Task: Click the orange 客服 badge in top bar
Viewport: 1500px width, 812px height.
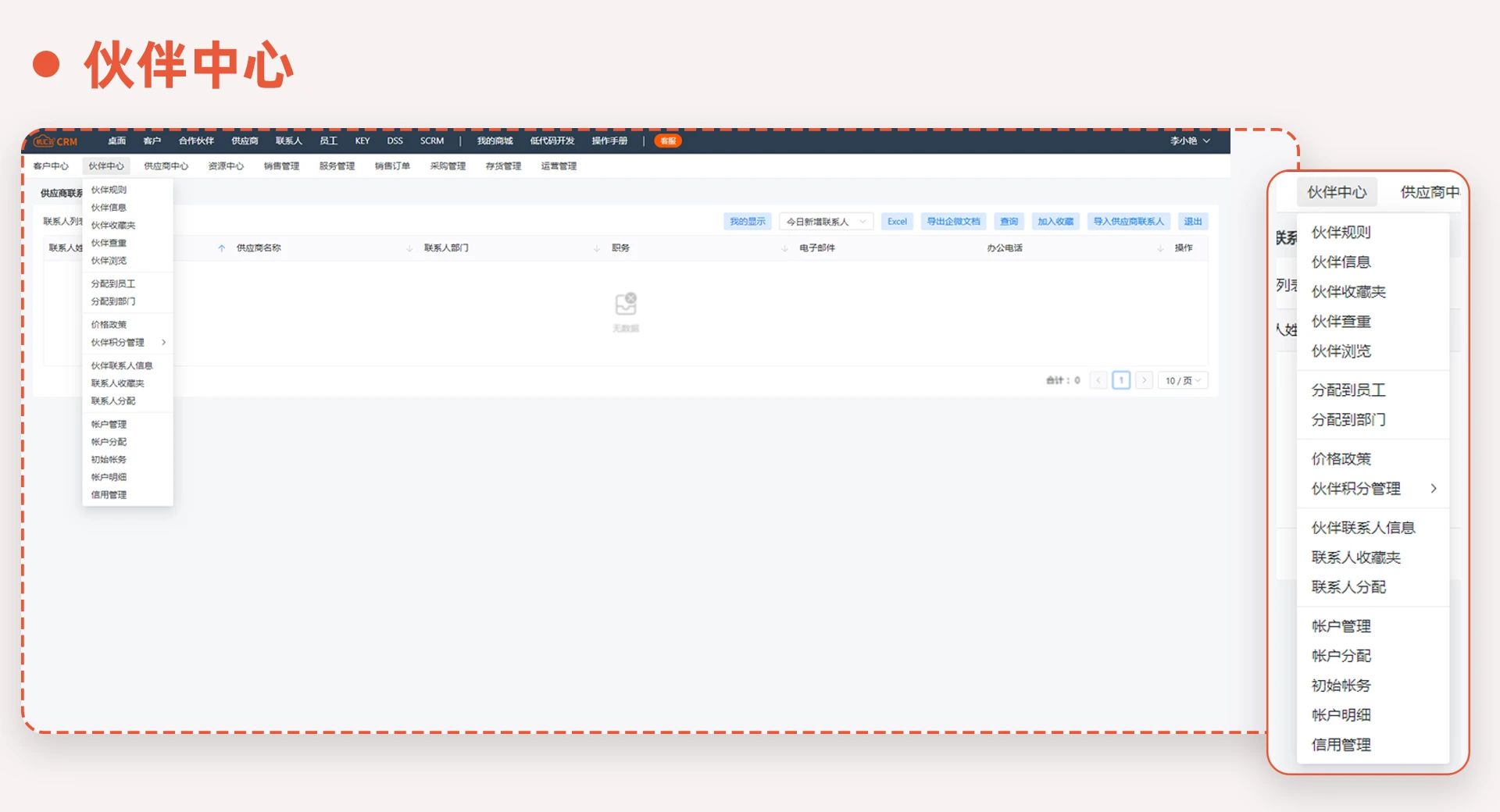Action: click(x=668, y=141)
